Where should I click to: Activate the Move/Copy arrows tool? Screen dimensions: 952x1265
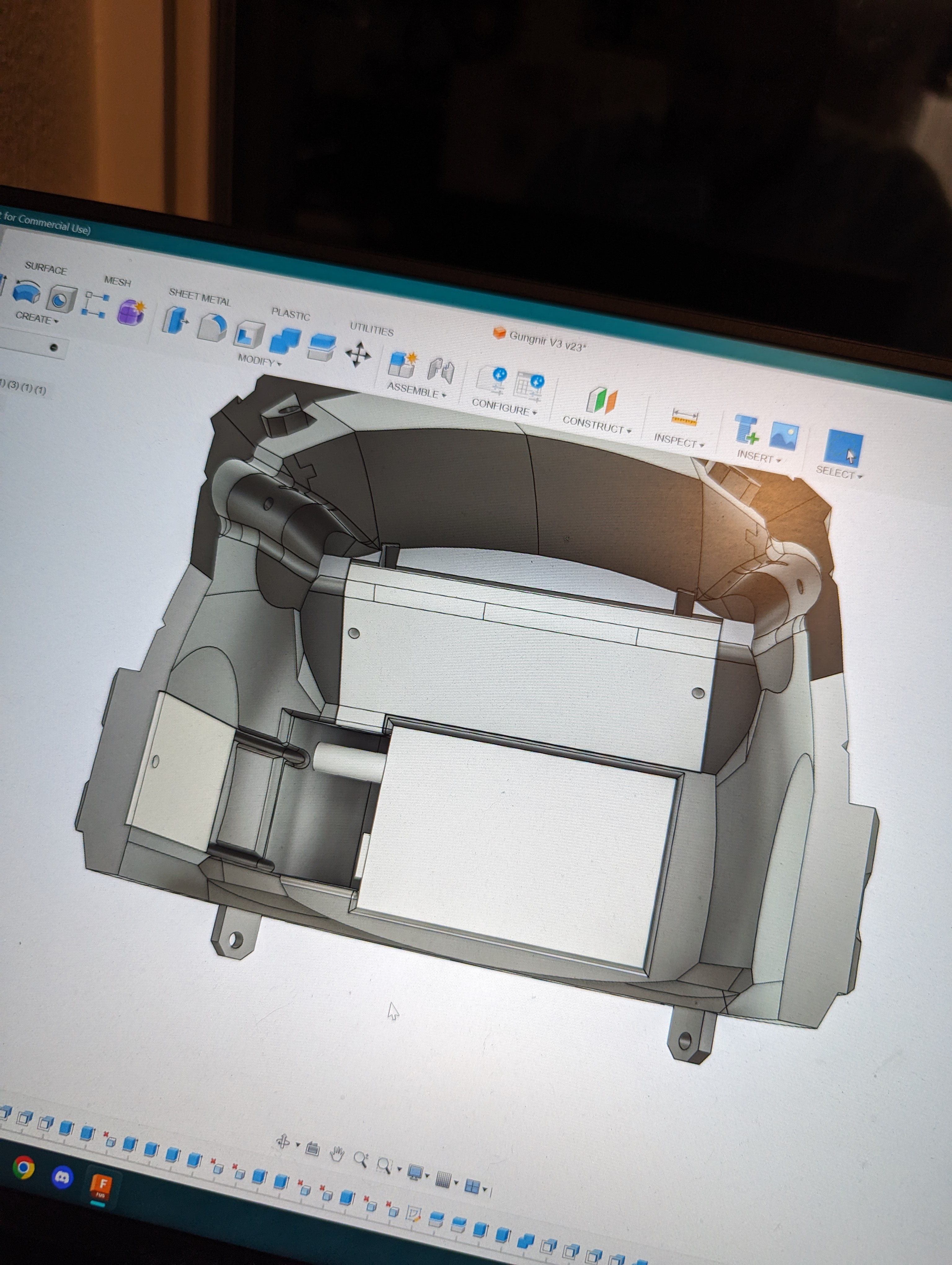coord(358,355)
